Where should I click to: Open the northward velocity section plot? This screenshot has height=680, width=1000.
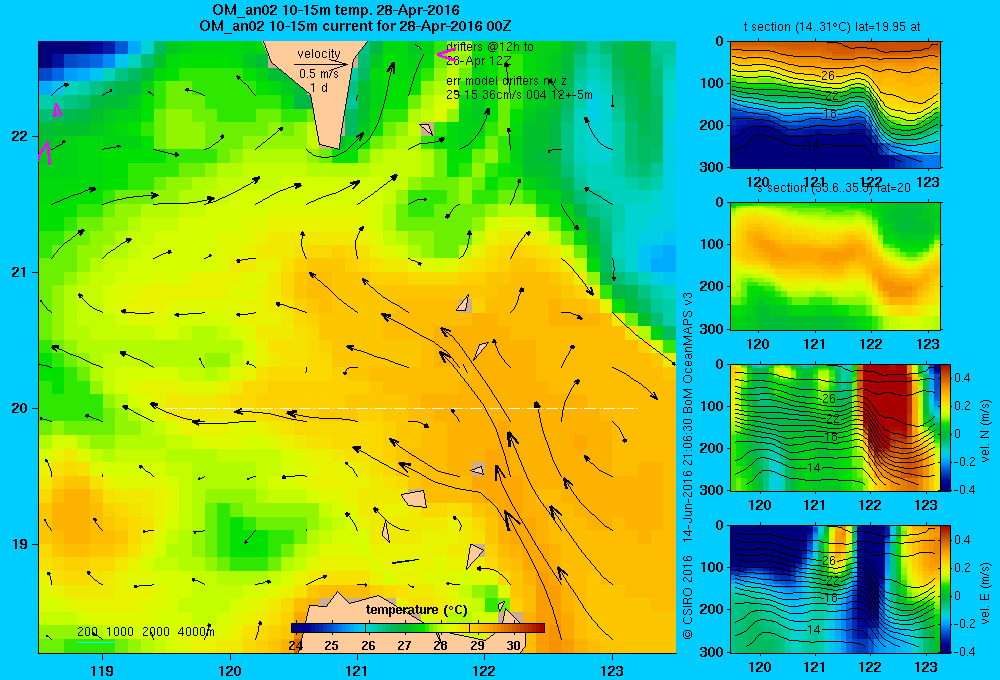[x=835, y=427]
